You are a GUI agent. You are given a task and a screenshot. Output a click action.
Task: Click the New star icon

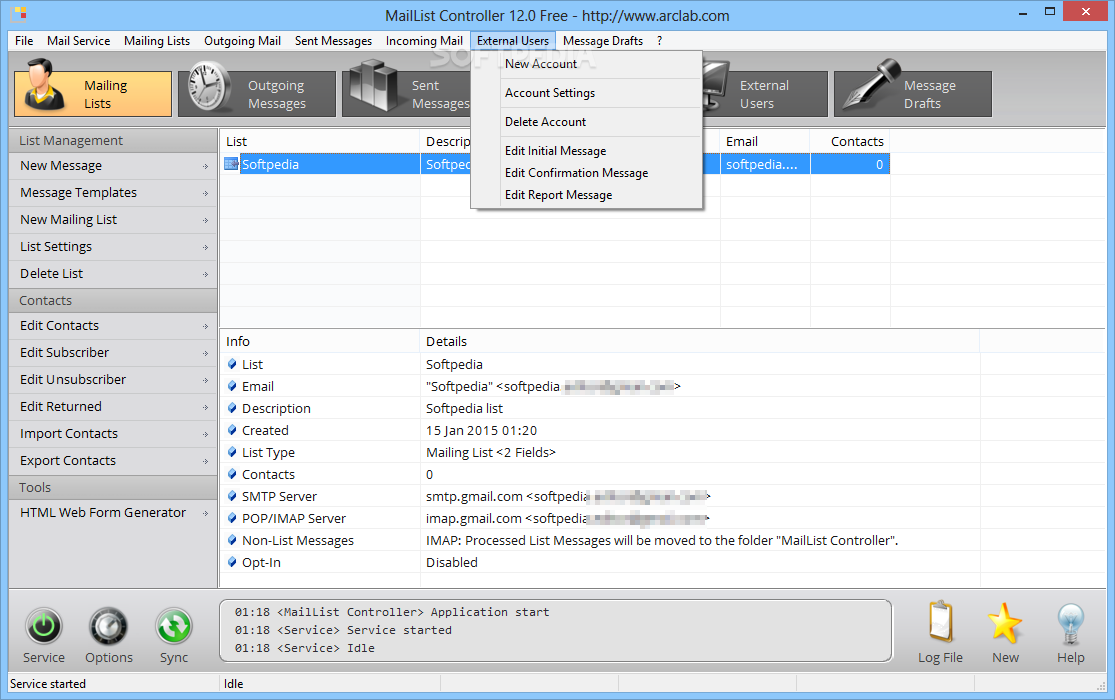tap(1005, 622)
